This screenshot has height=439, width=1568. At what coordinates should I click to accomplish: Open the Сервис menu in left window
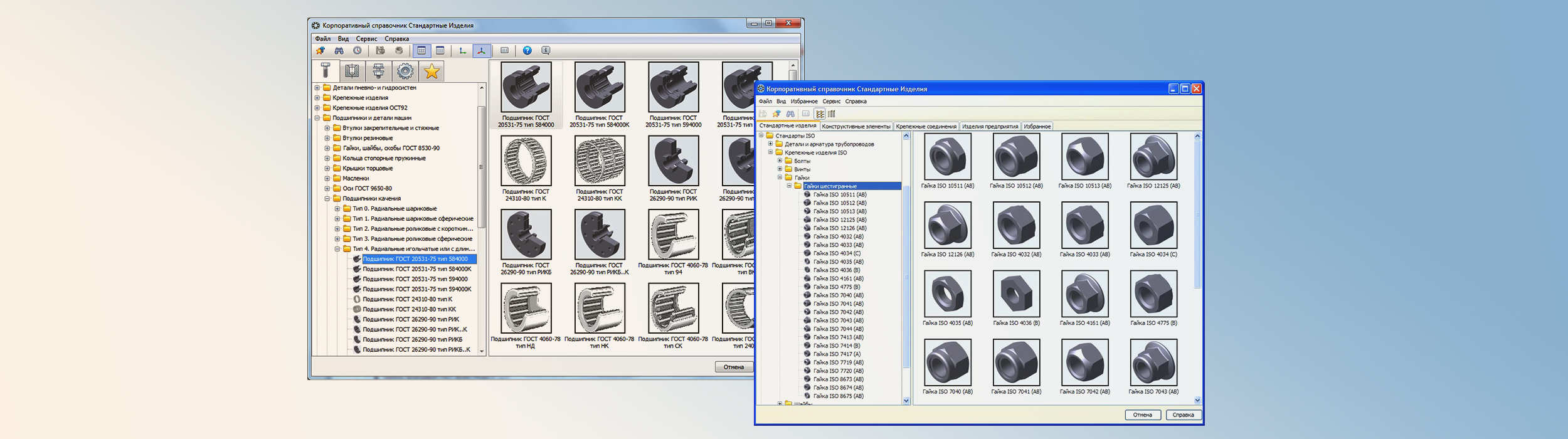pos(366,39)
